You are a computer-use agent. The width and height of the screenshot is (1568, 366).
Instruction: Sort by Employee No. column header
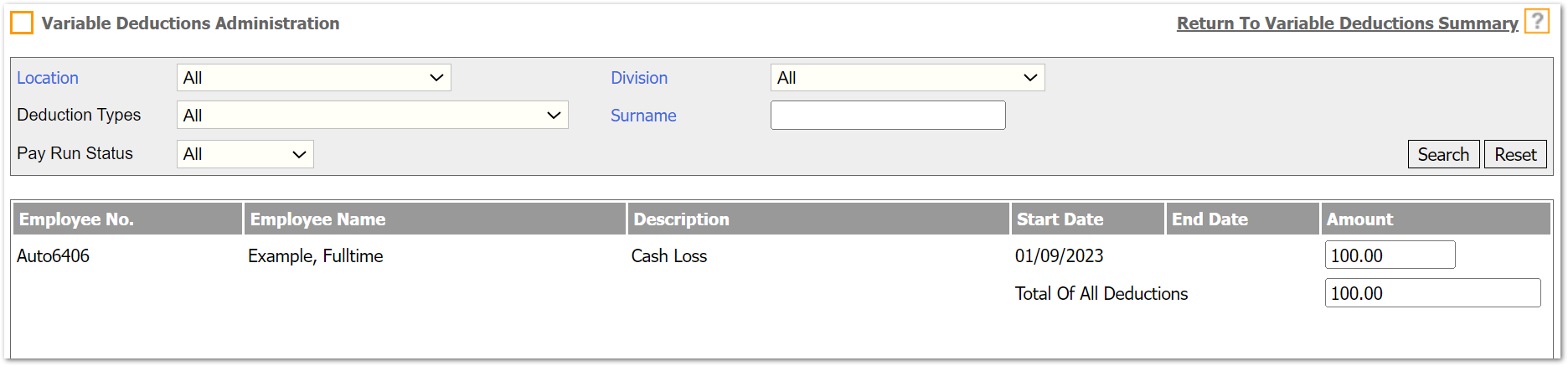(x=76, y=219)
